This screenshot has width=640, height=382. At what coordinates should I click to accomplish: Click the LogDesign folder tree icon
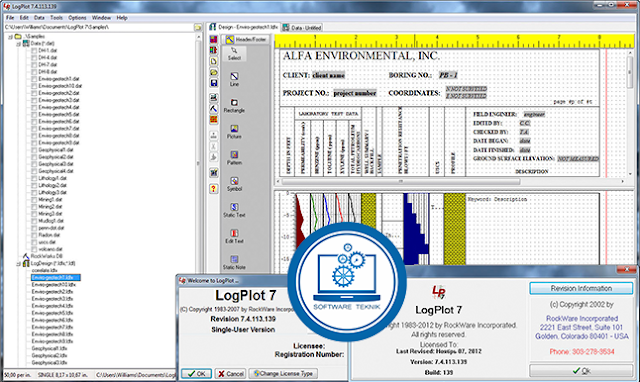(x=26, y=263)
